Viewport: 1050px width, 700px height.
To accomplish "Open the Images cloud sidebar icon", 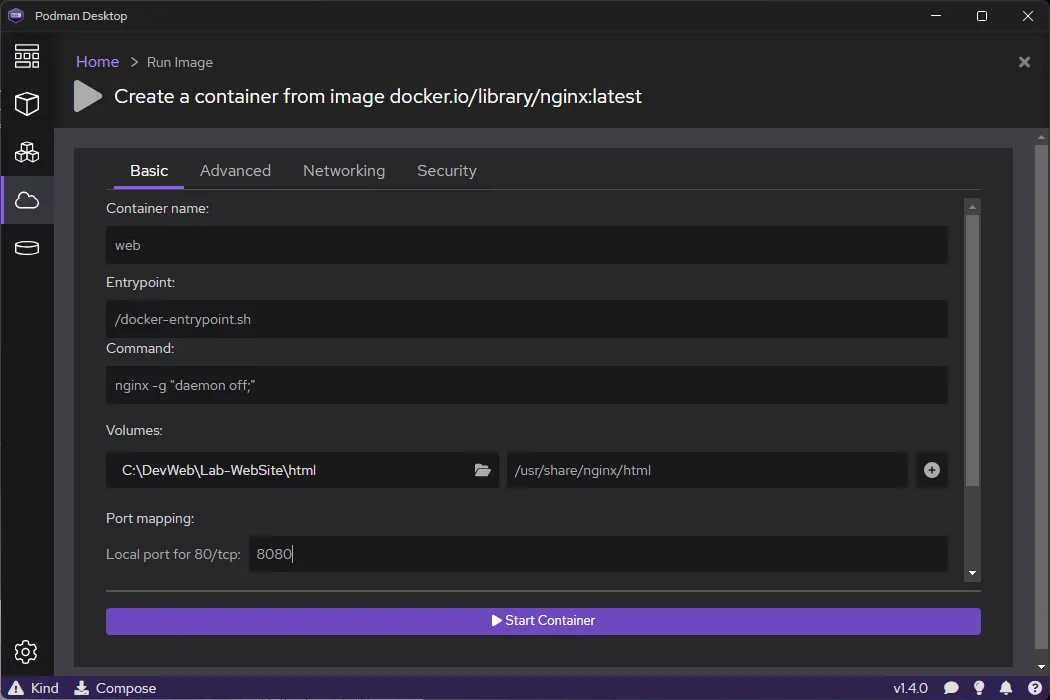I will click(27, 200).
